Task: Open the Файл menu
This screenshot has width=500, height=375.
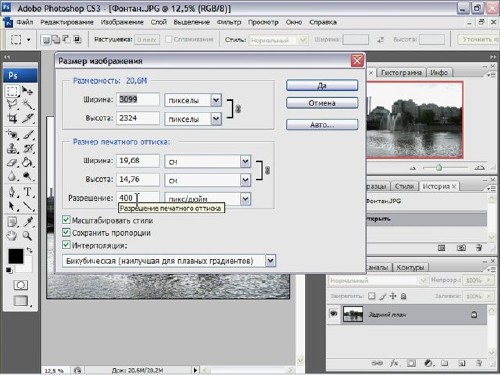Action: tap(25, 22)
